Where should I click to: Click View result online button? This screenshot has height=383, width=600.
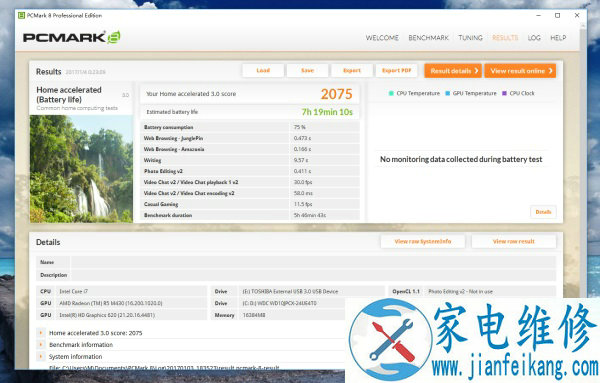tap(520, 71)
